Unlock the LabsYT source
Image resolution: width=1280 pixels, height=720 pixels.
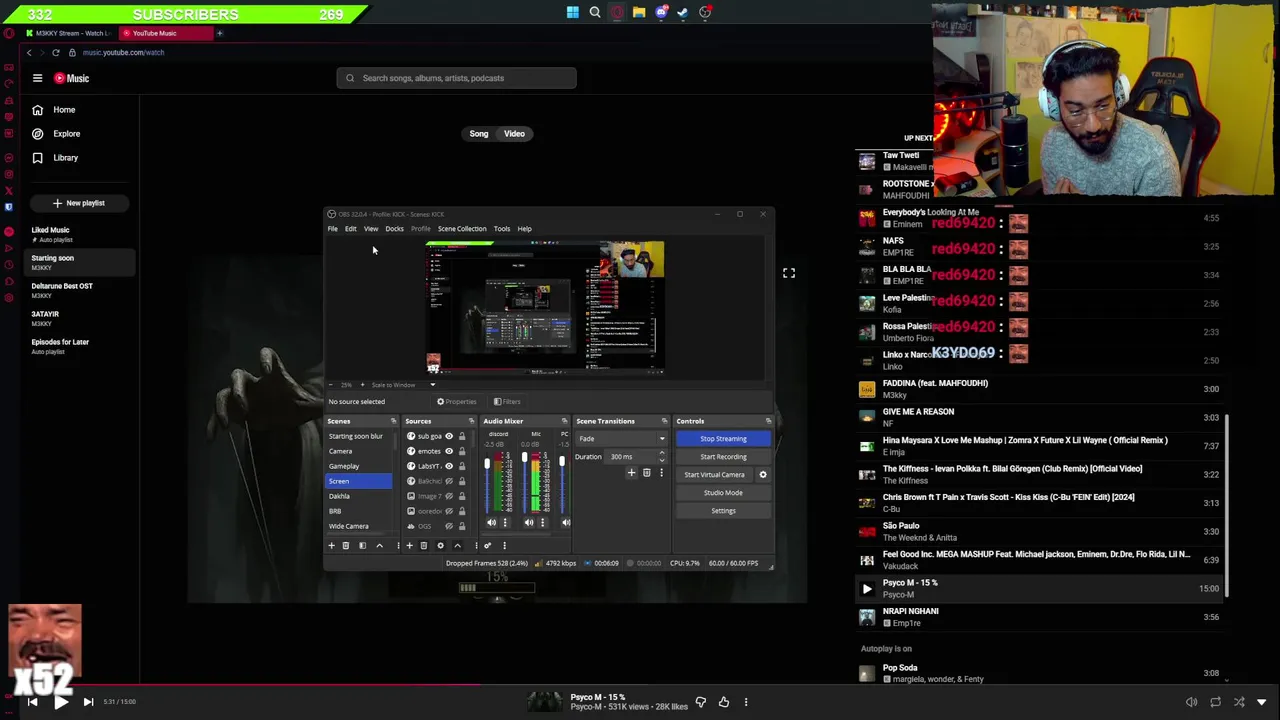pyautogui.click(x=462, y=466)
